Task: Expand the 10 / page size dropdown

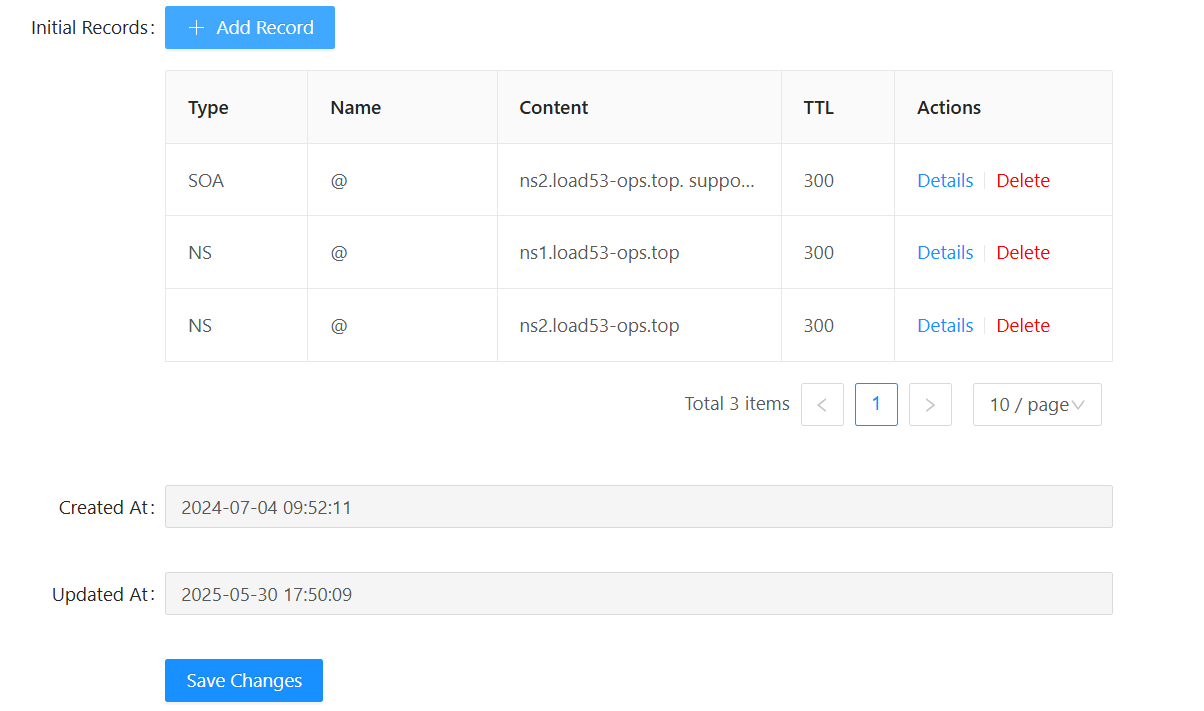Action: pyautogui.click(x=1037, y=405)
